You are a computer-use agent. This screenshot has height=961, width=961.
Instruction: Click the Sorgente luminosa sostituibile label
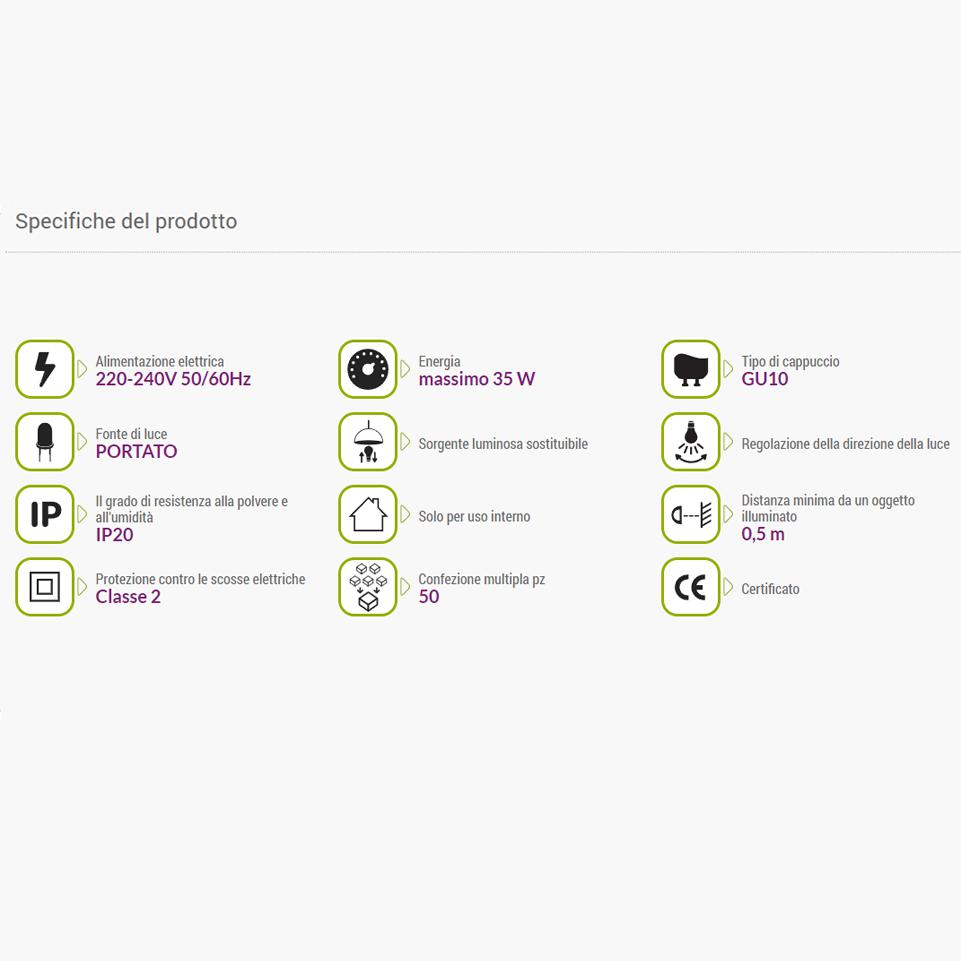point(503,444)
